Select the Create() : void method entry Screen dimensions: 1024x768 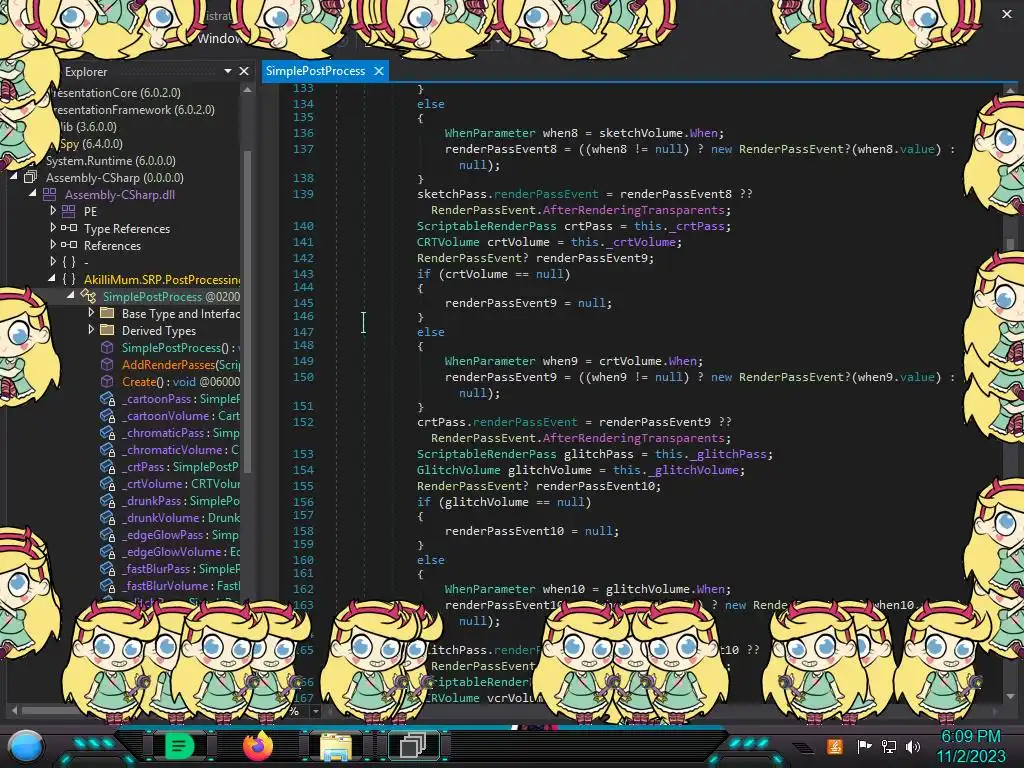pyautogui.click(x=181, y=381)
